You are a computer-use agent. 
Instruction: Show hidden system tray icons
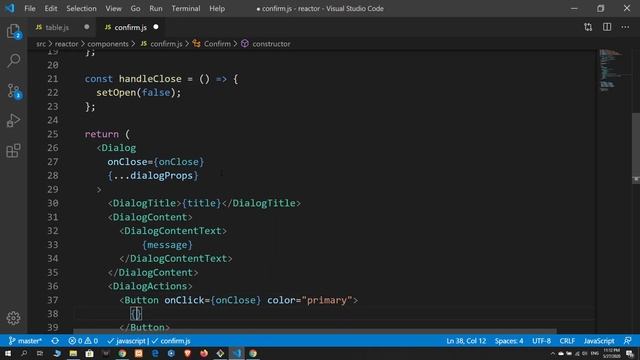[x=553, y=353]
